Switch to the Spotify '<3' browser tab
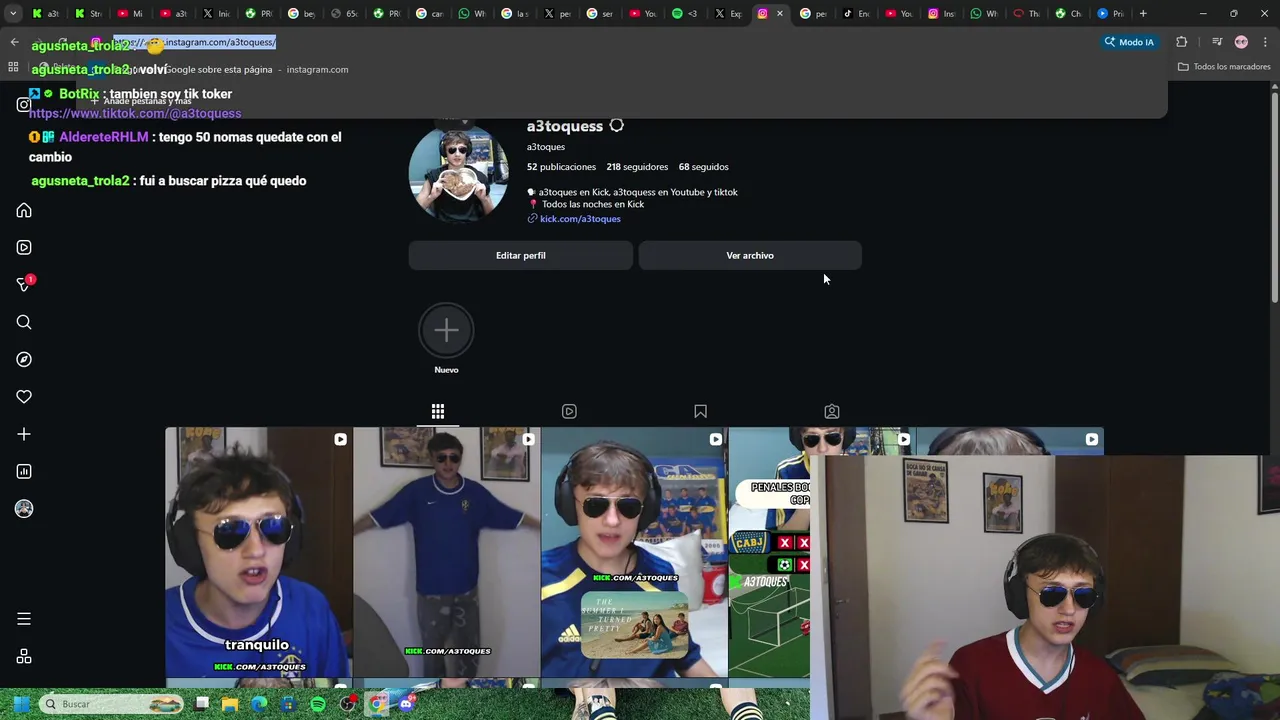 684,13
